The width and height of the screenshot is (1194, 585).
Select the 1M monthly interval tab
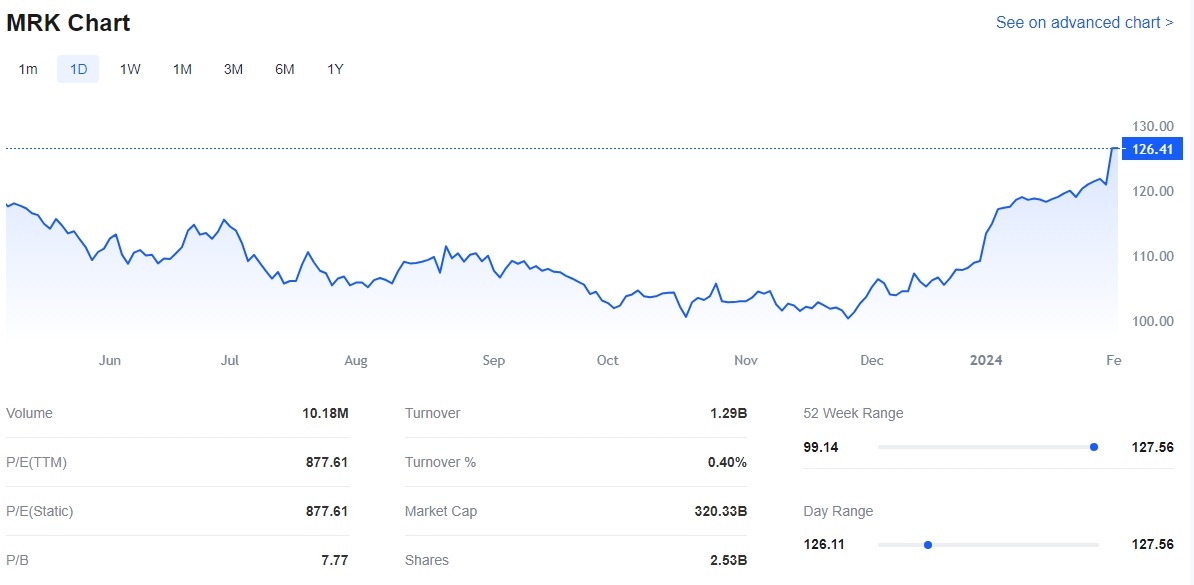coord(182,69)
